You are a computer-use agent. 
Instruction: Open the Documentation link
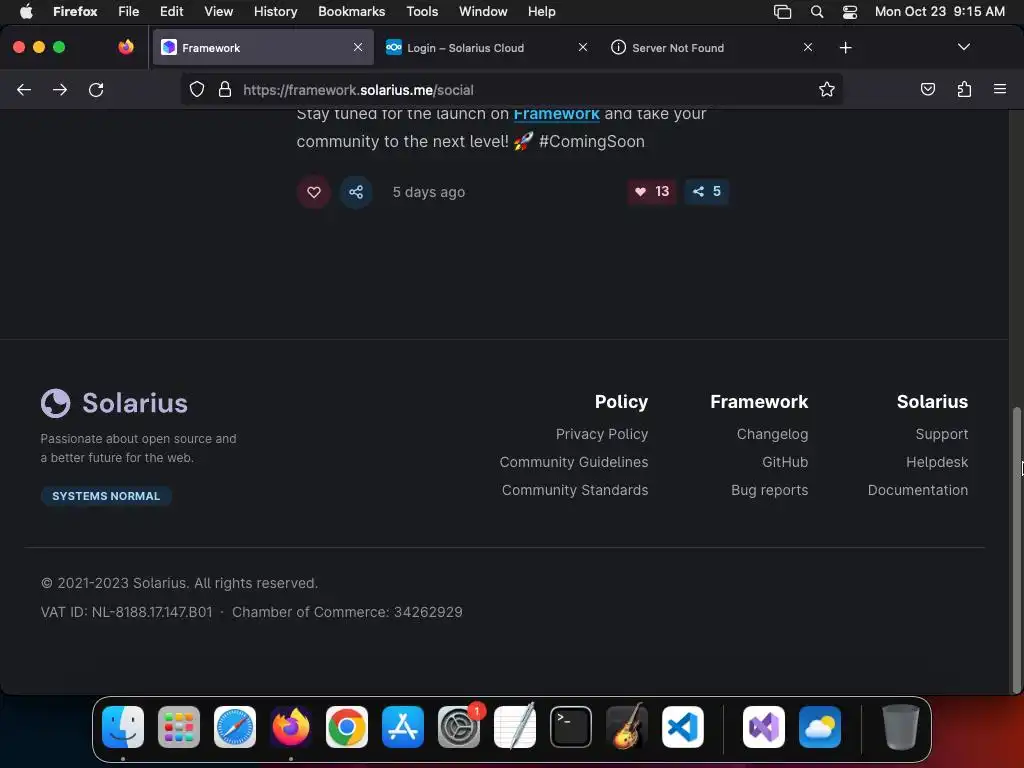[x=918, y=490]
